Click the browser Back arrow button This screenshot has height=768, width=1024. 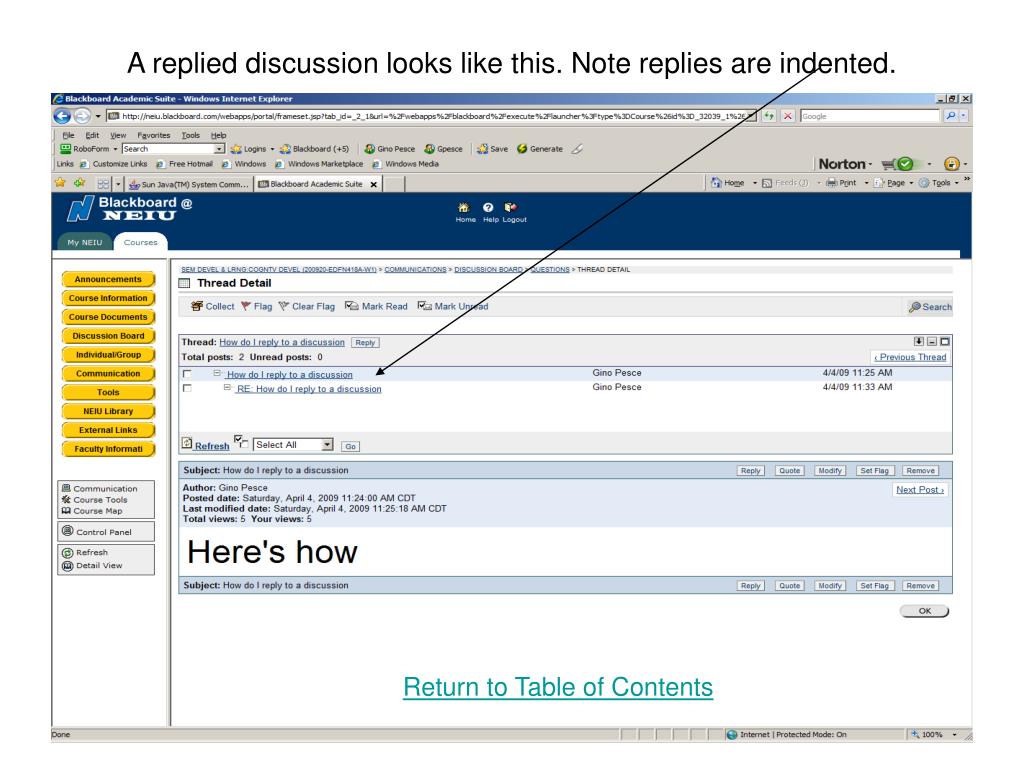tap(62, 116)
